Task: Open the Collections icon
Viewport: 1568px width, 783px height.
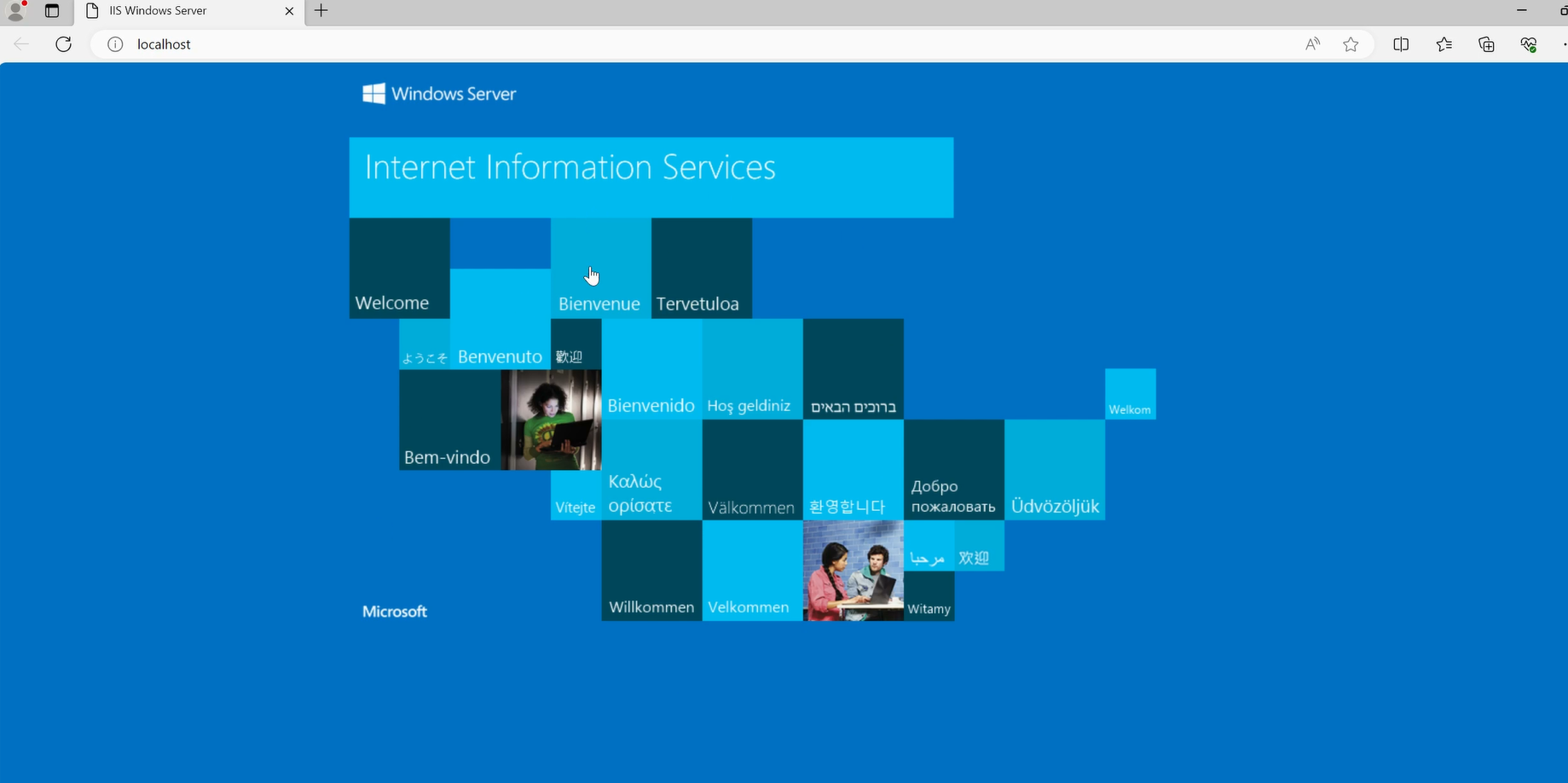Action: pos(1486,44)
